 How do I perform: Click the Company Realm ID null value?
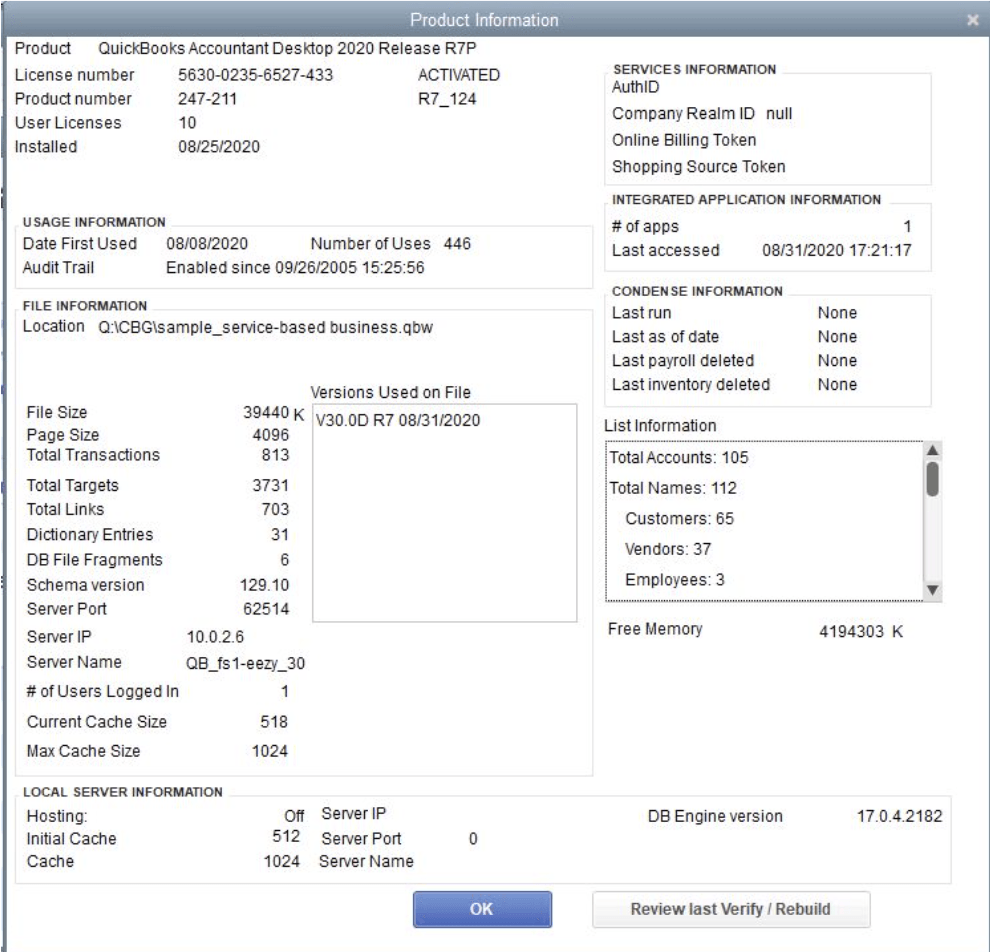coord(778,114)
